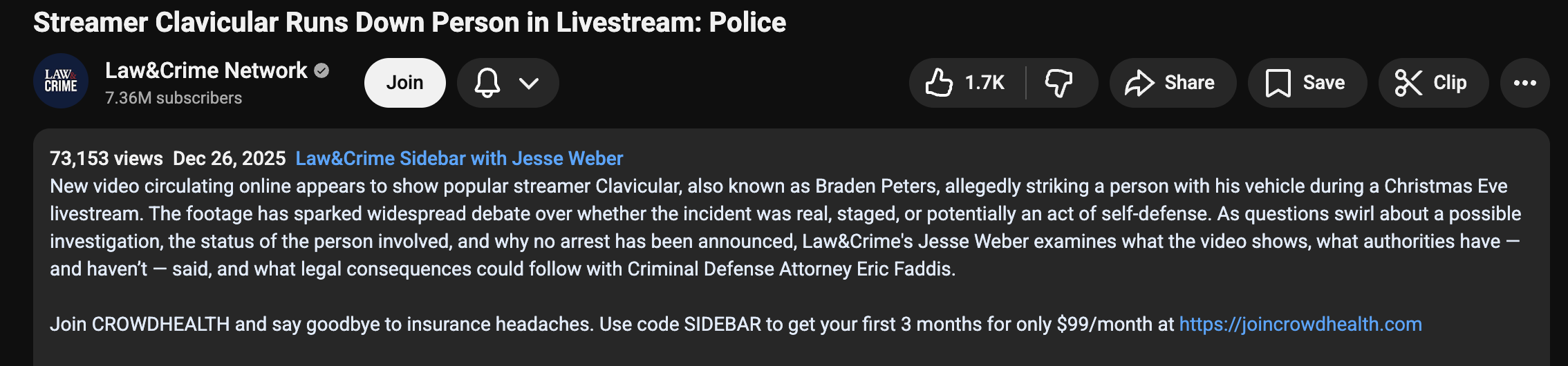Expand the notification options chevron
Image resolution: width=1568 pixels, height=366 pixels.
tap(529, 83)
